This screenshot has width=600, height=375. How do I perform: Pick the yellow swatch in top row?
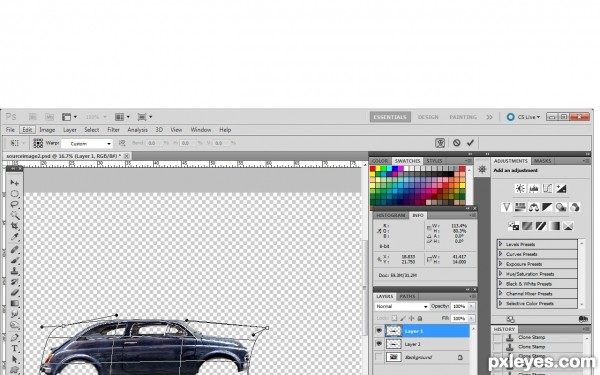click(378, 169)
